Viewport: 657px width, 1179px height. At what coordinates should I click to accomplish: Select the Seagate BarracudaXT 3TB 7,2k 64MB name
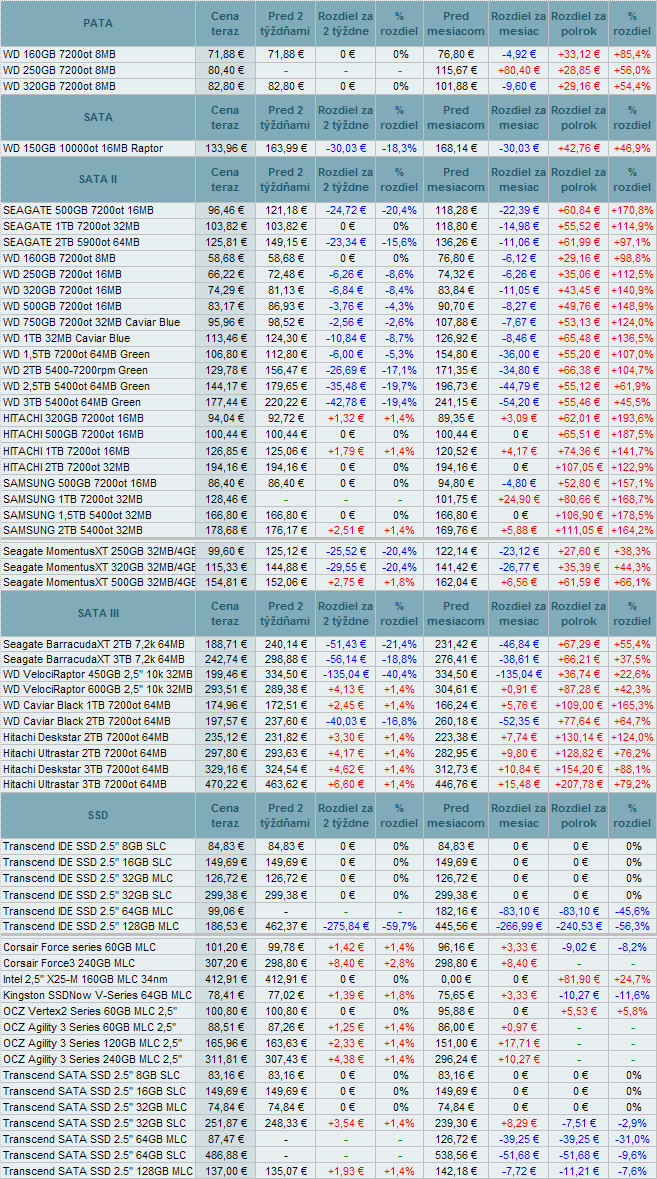point(94,659)
